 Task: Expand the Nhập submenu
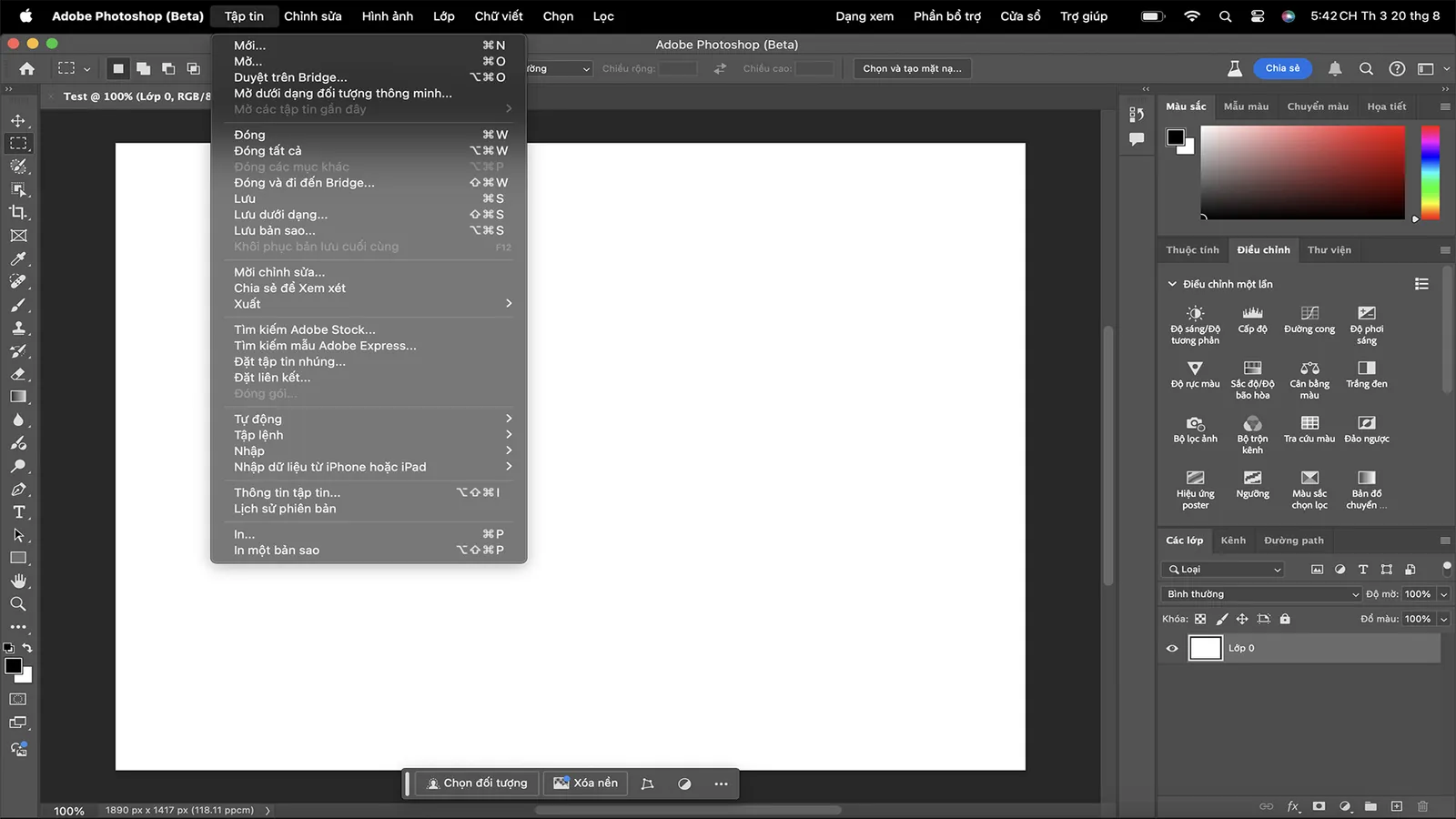click(x=369, y=451)
